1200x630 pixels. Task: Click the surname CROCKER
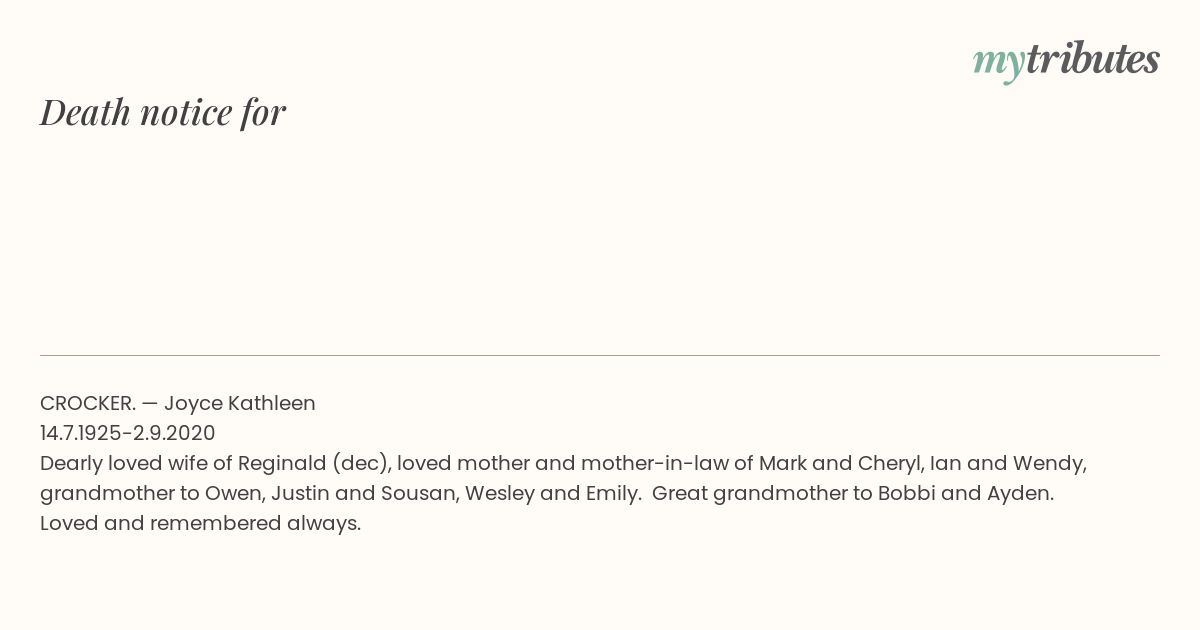point(88,403)
